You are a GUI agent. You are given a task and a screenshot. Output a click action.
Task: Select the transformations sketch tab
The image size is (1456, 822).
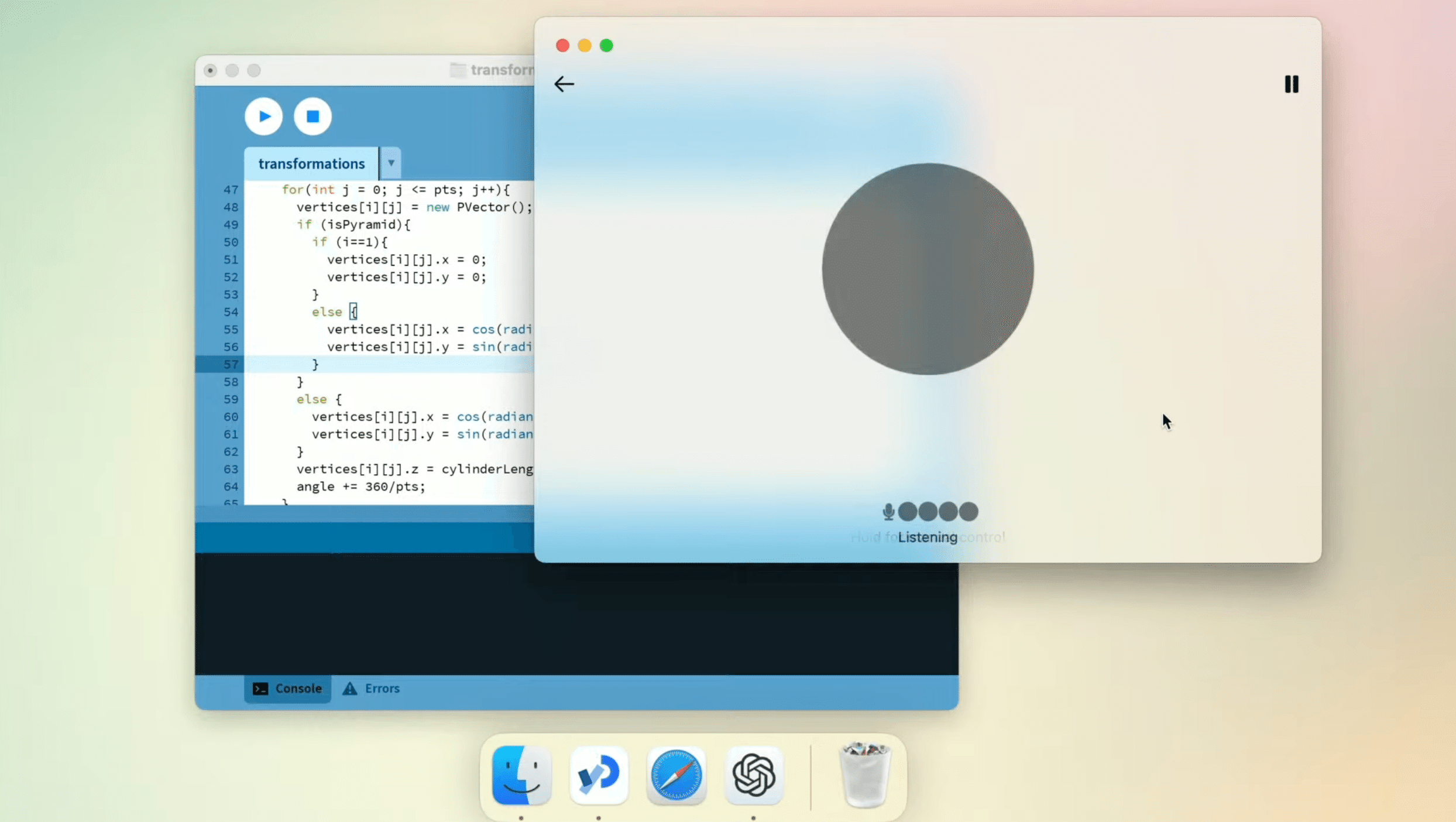click(x=311, y=163)
